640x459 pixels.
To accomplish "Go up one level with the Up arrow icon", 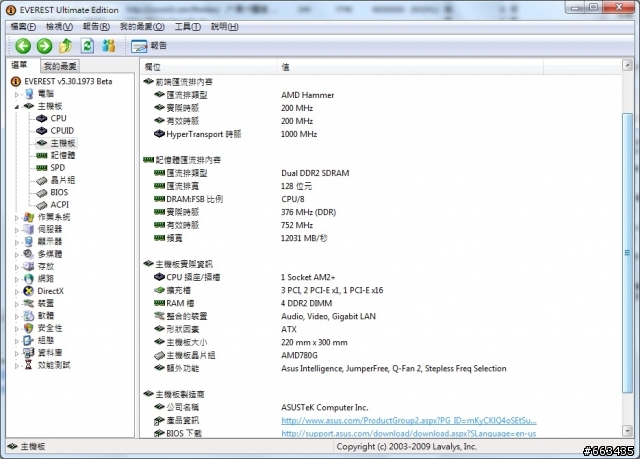I will [66, 46].
